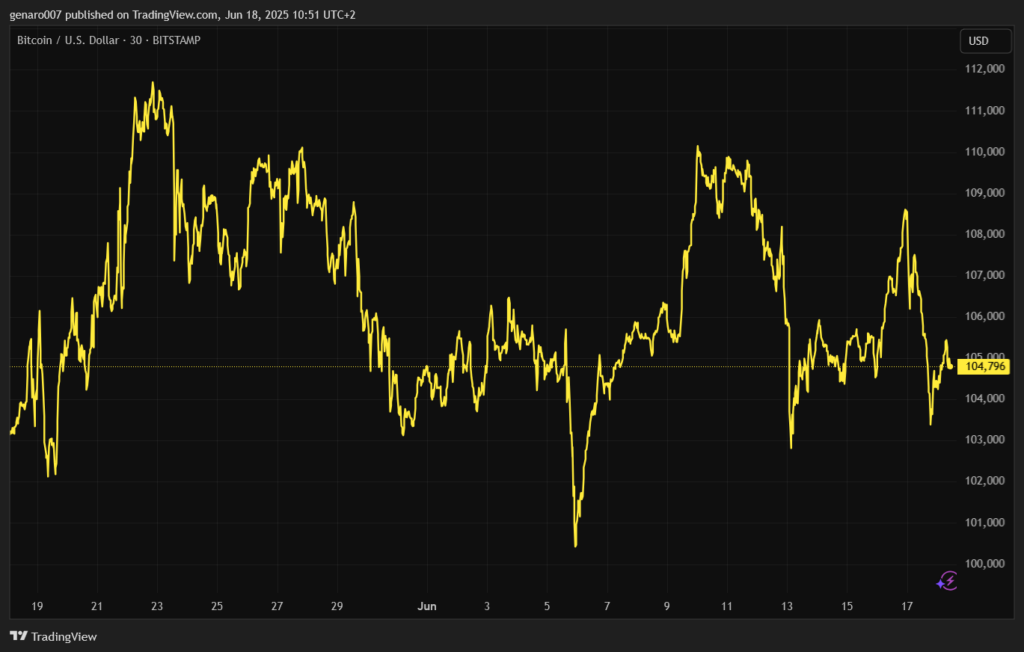Click the 110,000 price scale label
Viewport: 1024px width, 652px height.
tap(984, 152)
